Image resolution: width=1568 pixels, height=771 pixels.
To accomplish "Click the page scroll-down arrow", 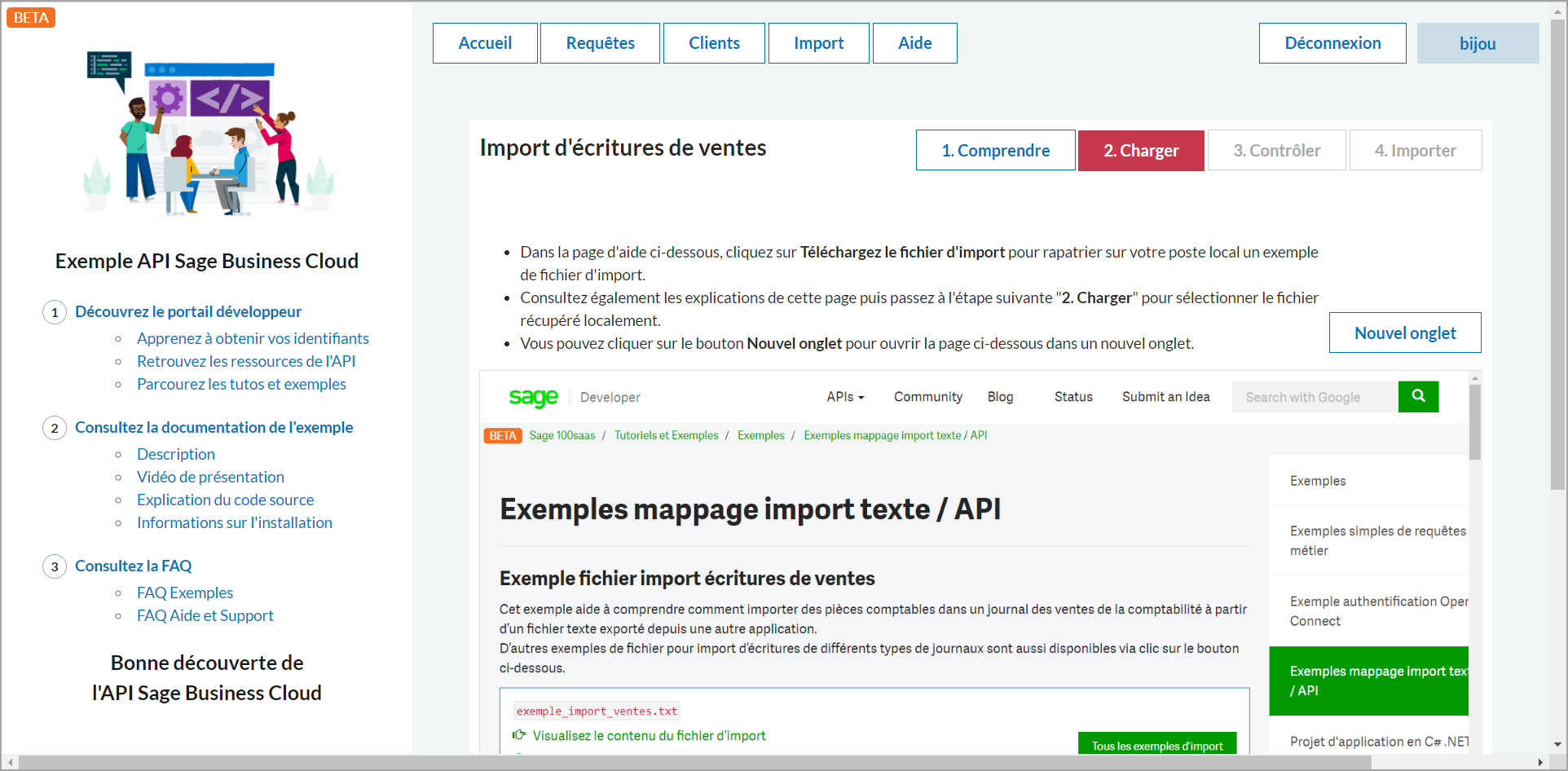I will [1558, 745].
